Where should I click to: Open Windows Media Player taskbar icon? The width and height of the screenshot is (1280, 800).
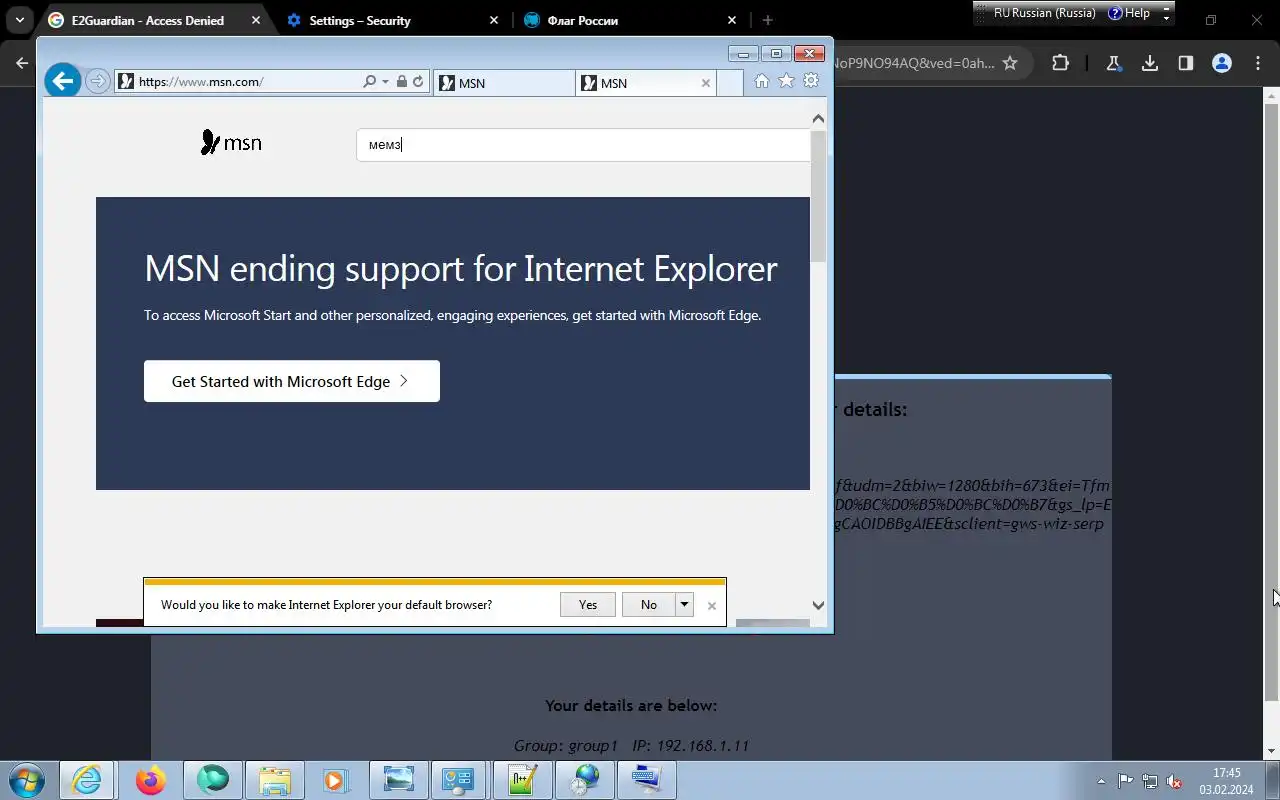coord(336,780)
